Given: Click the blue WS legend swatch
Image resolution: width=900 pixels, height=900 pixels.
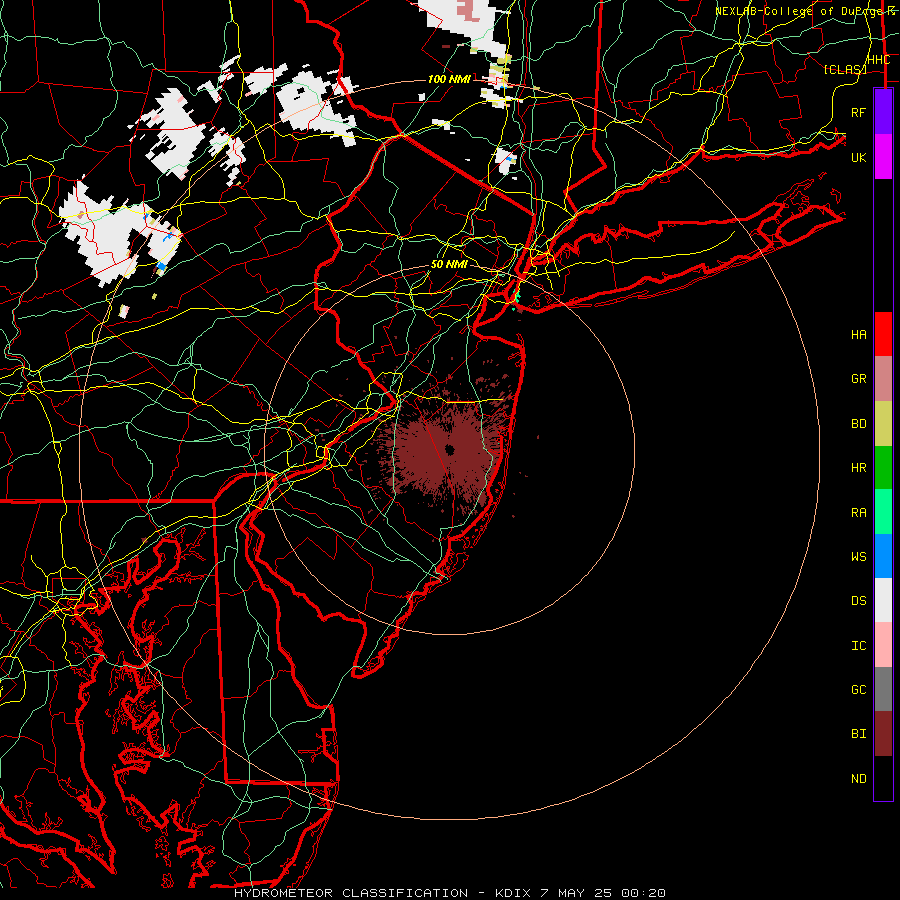Looking at the screenshot, I should pyautogui.click(x=883, y=556).
